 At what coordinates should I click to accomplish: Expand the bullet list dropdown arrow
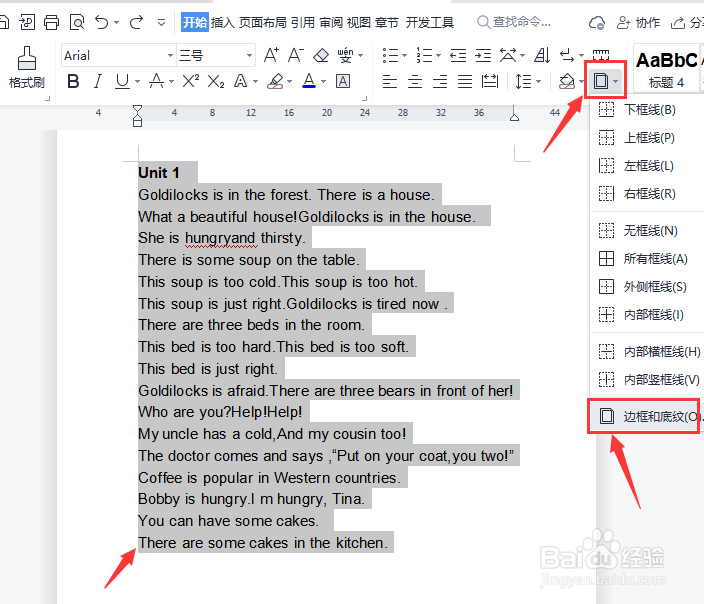[x=404, y=56]
